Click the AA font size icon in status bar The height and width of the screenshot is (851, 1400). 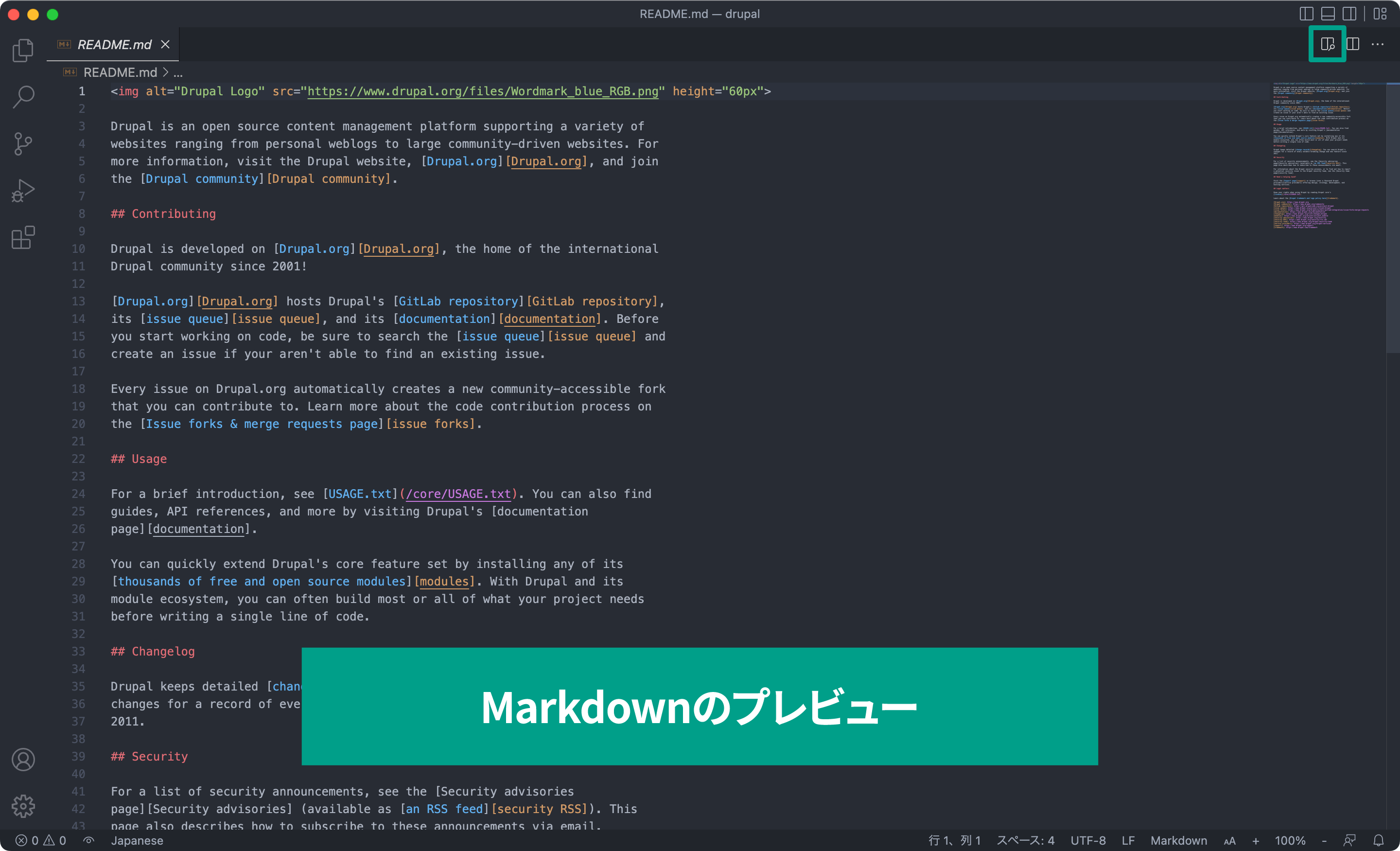tap(1229, 841)
